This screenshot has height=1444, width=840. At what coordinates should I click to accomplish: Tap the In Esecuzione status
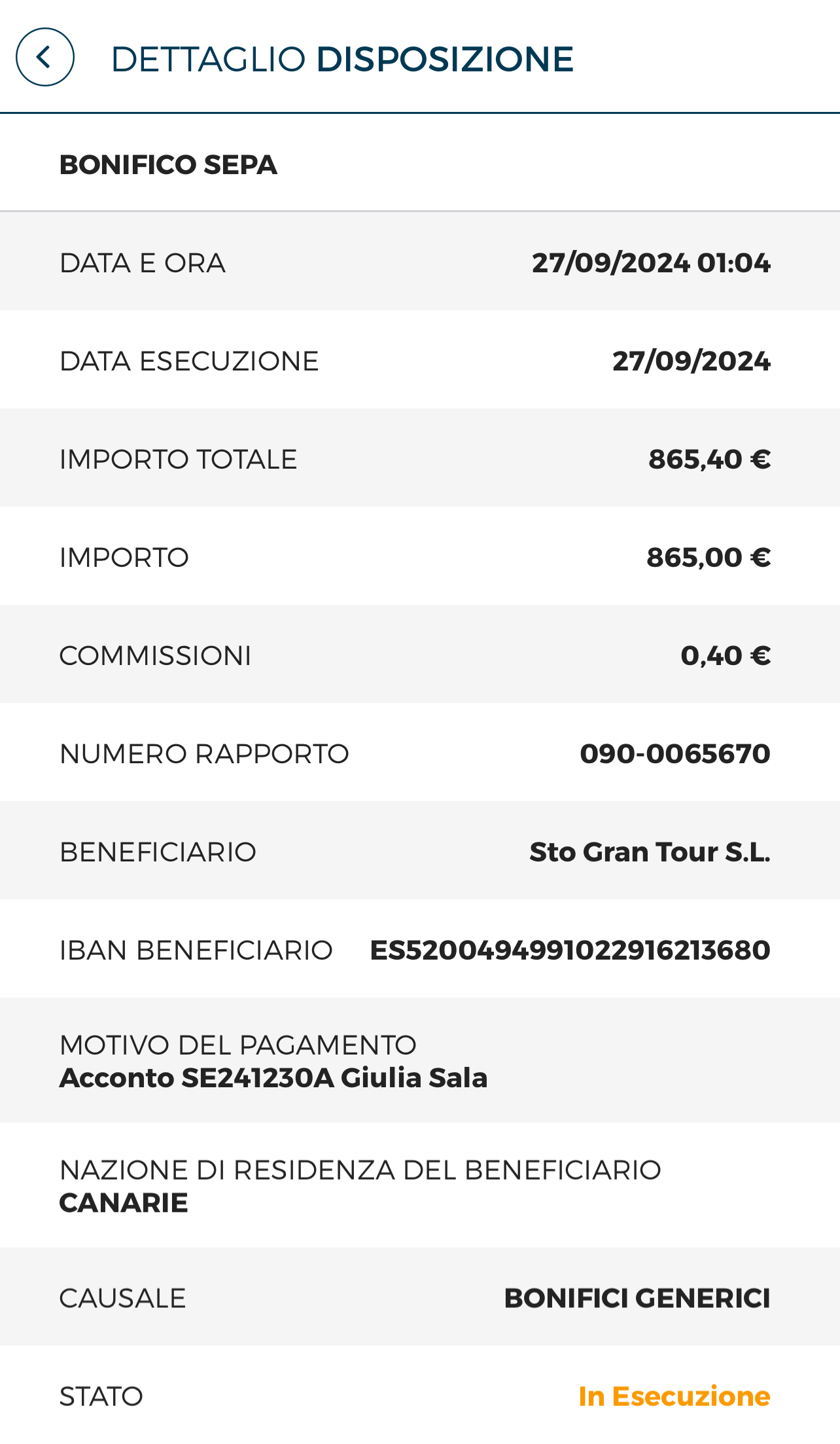[x=674, y=1396]
